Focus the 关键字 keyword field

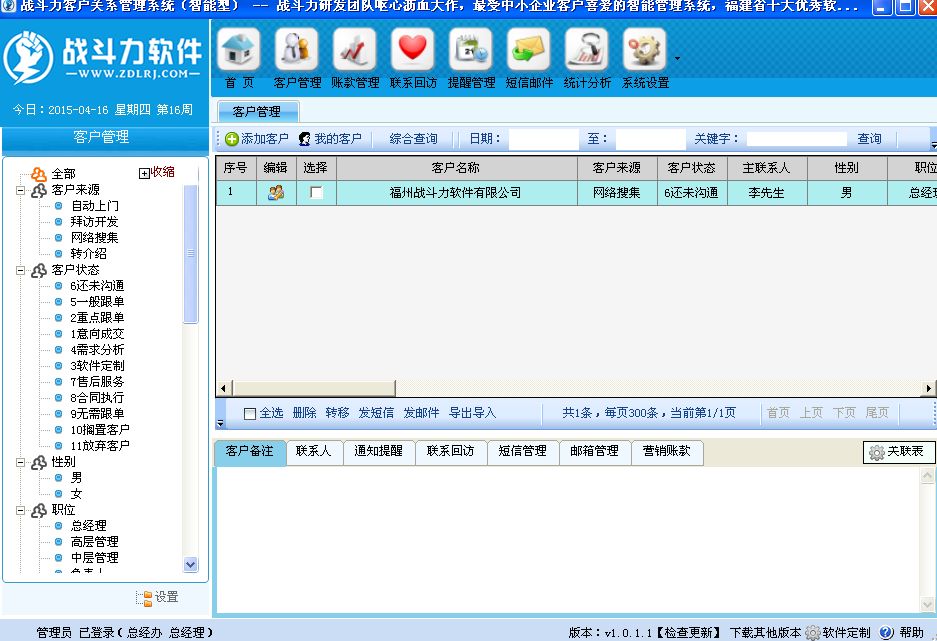(x=797, y=139)
